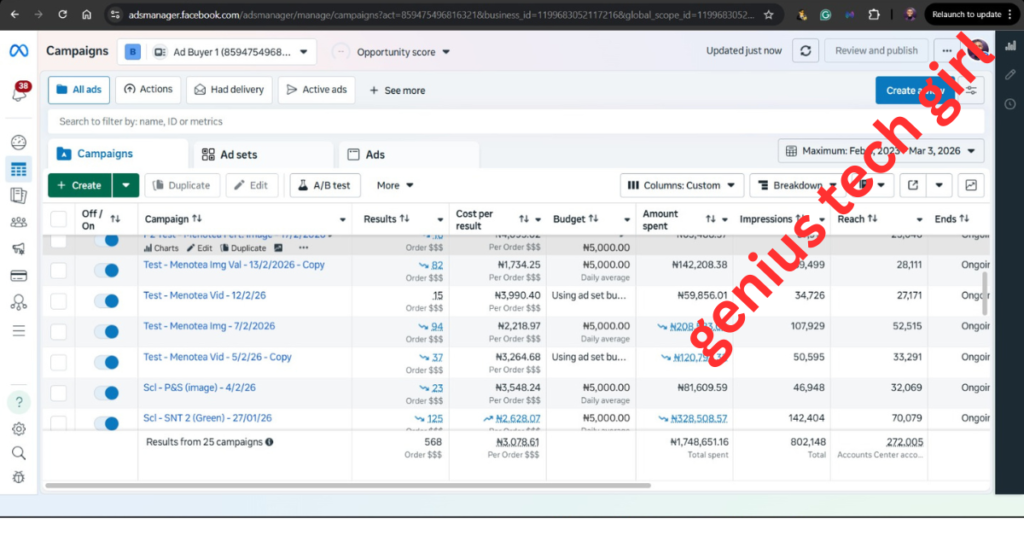1024x536 pixels.
Task: Open the charts view icon right of export
Action: point(970,185)
